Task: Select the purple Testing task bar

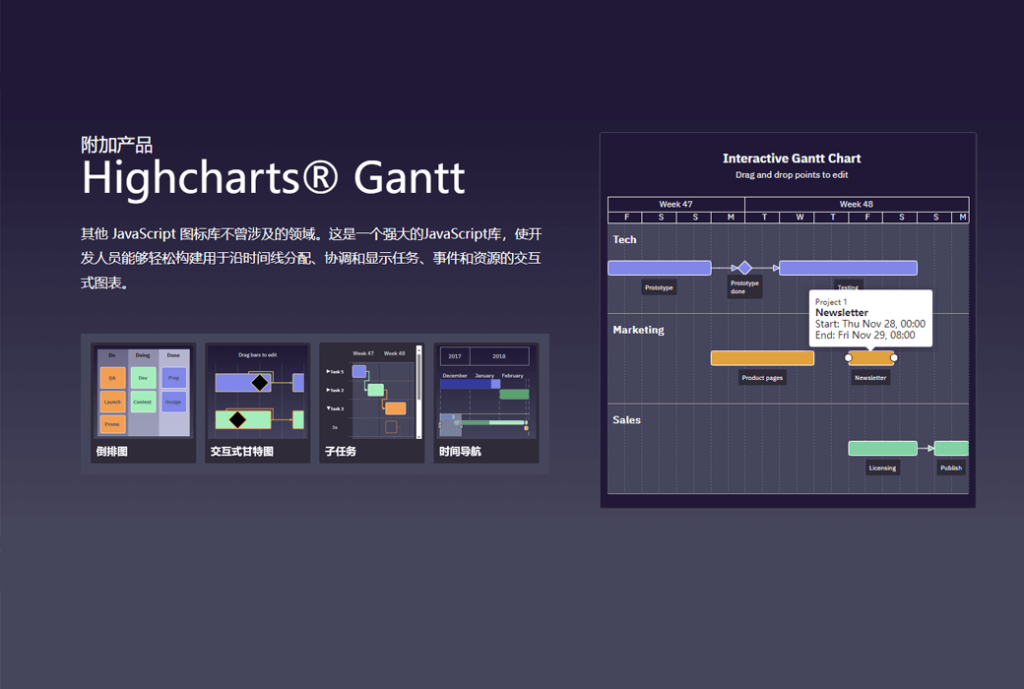Action: point(848,268)
